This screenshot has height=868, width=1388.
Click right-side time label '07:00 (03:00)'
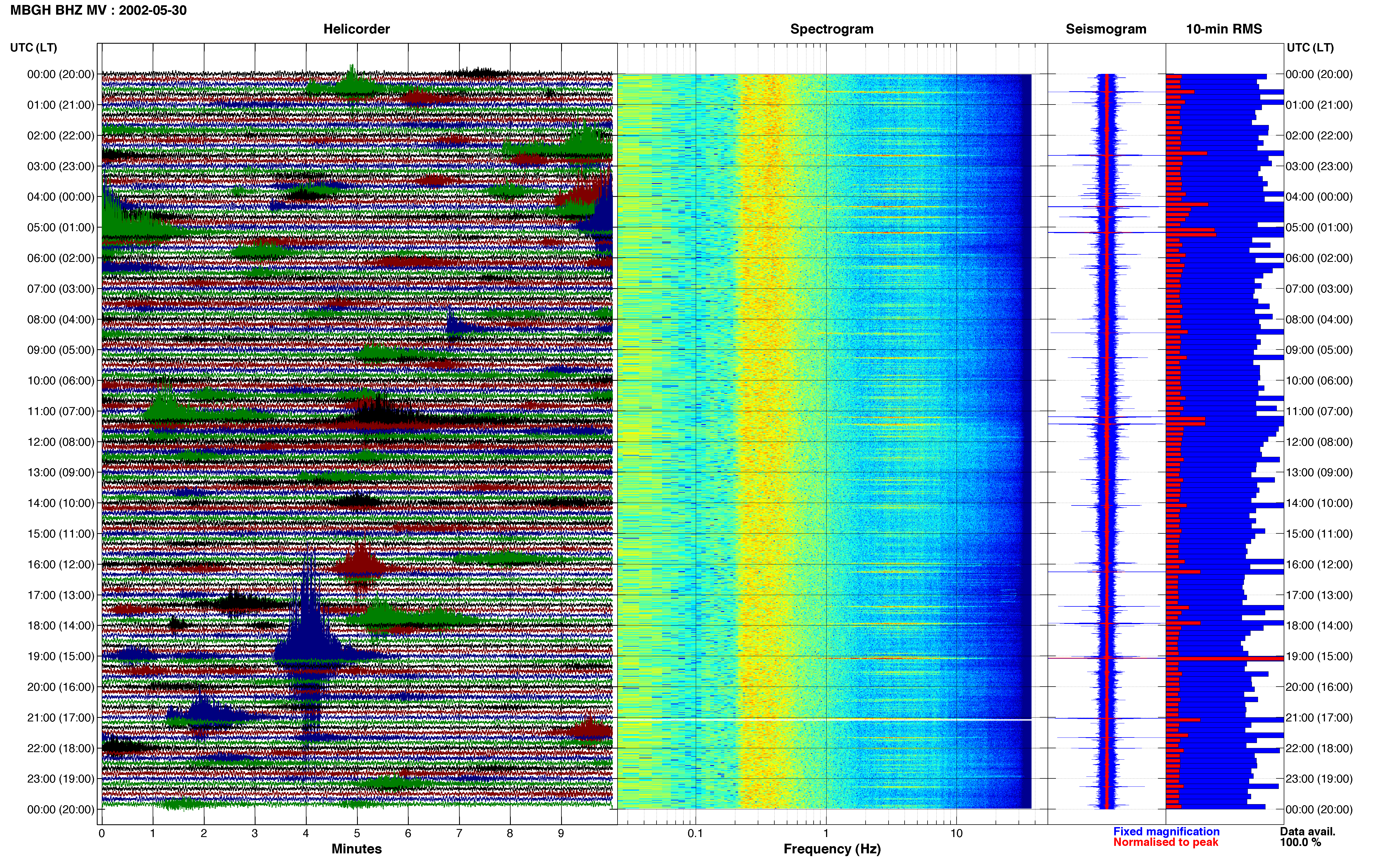click(x=1319, y=289)
